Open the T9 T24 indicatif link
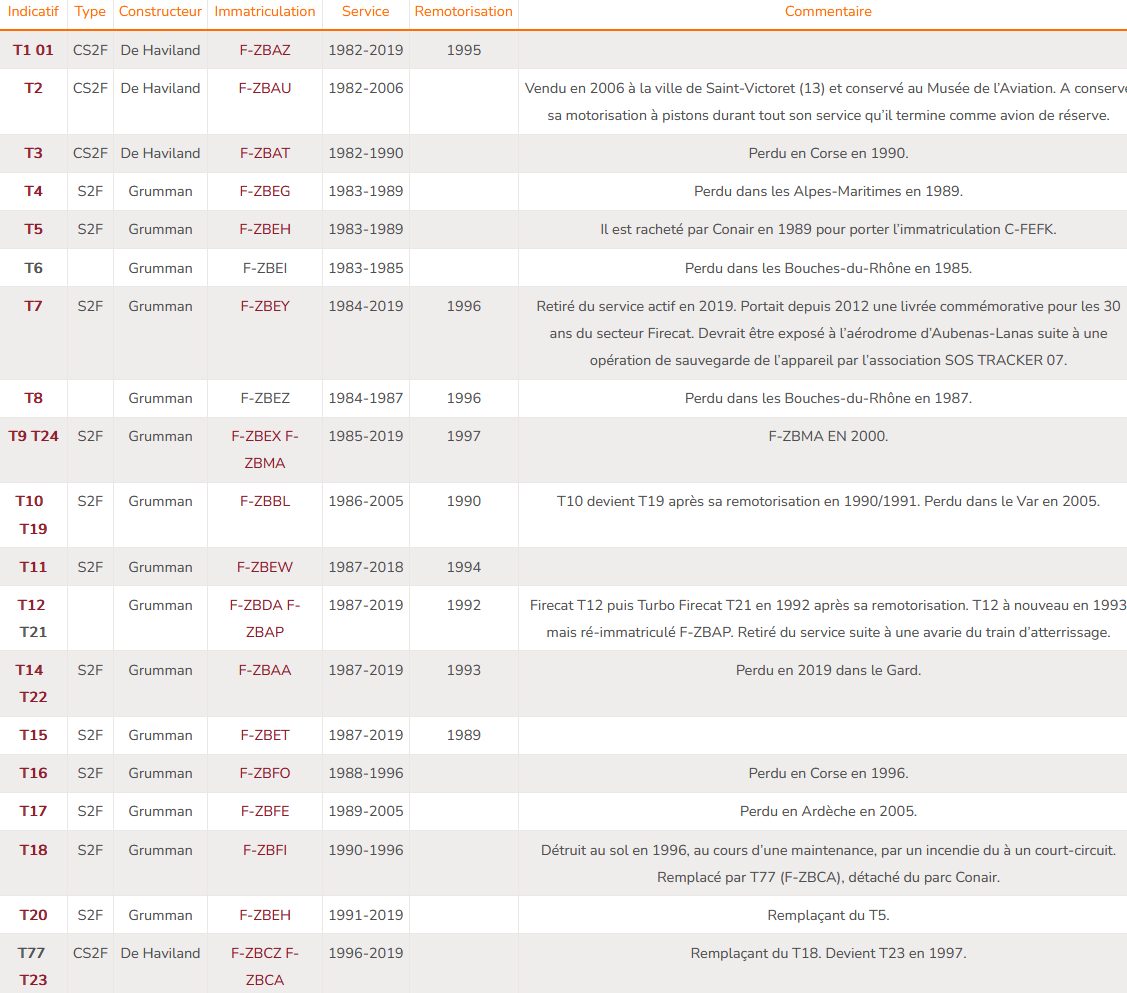Image resolution: width=1127 pixels, height=993 pixels. pyautogui.click(x=33, y=436)
